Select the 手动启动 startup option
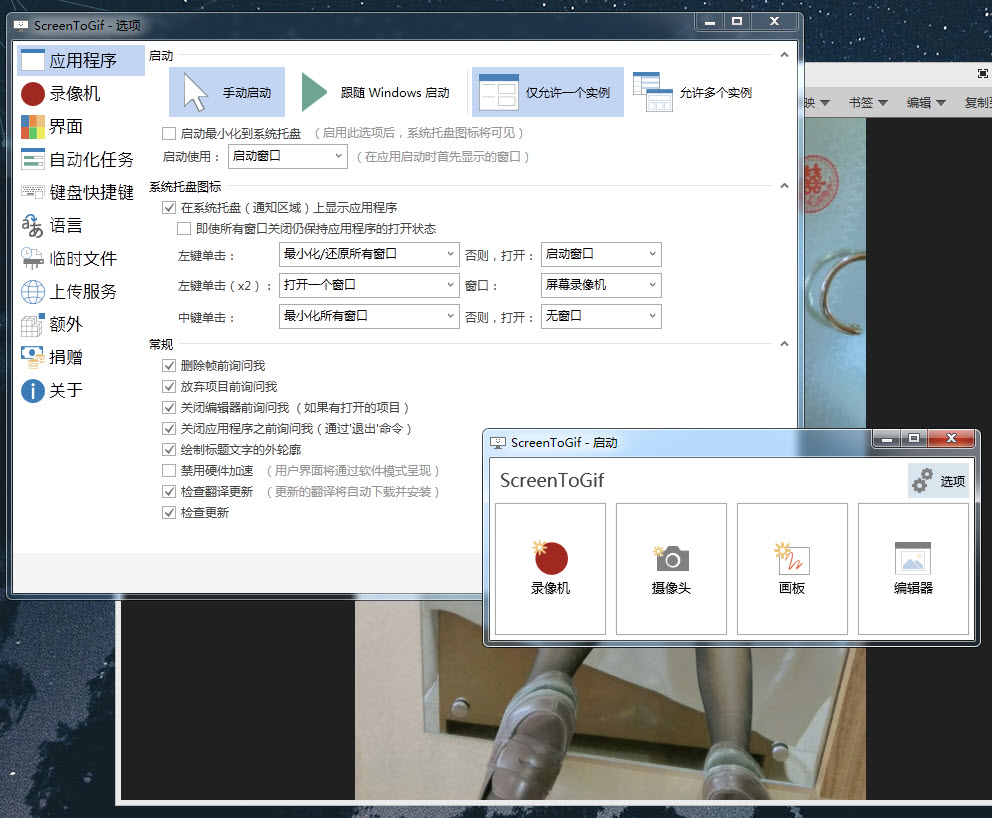This screenshot has width=992, height=818. click(227, 90)
